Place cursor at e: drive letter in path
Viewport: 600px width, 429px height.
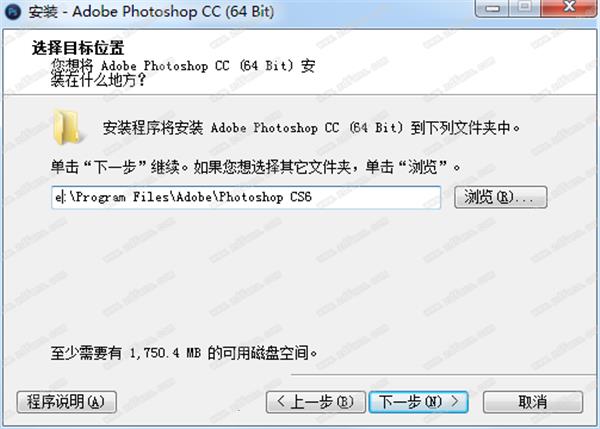pos(60,197)
